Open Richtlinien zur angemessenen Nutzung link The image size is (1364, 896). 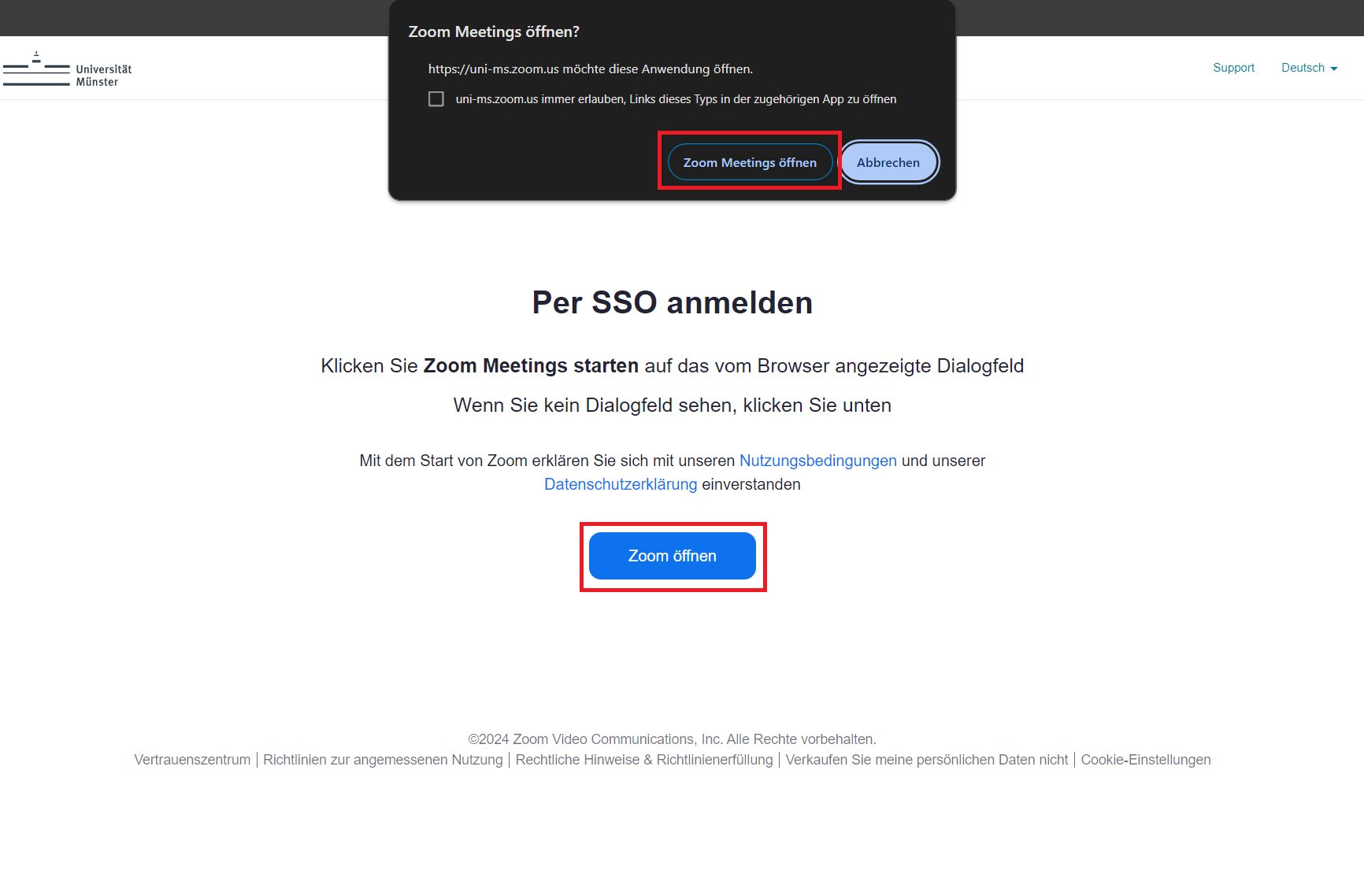point(383,760)
